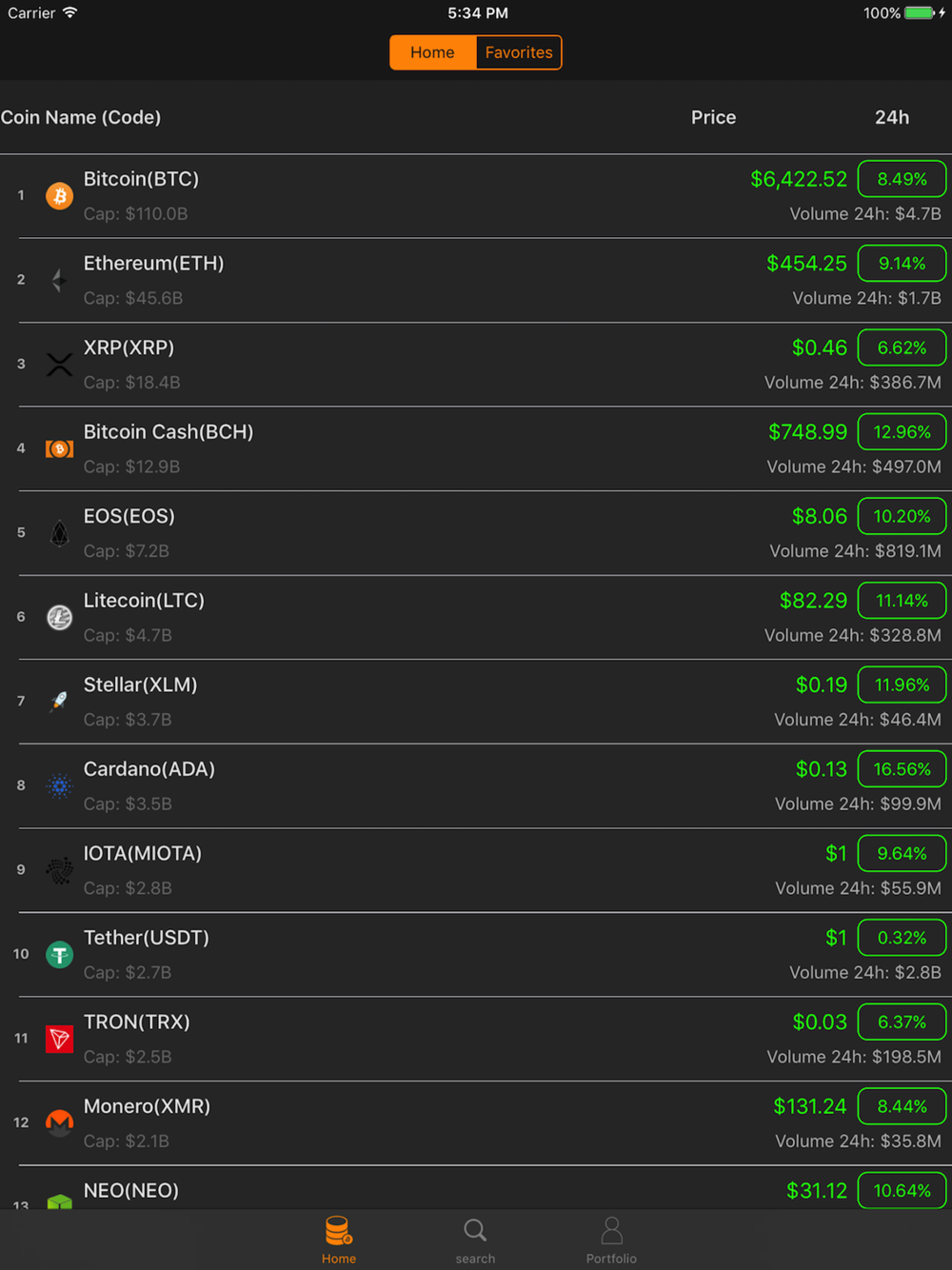Screen dimensions: 952x1270
Task: Tap the Monero logo icon
Action: (x=59, y=1122)
